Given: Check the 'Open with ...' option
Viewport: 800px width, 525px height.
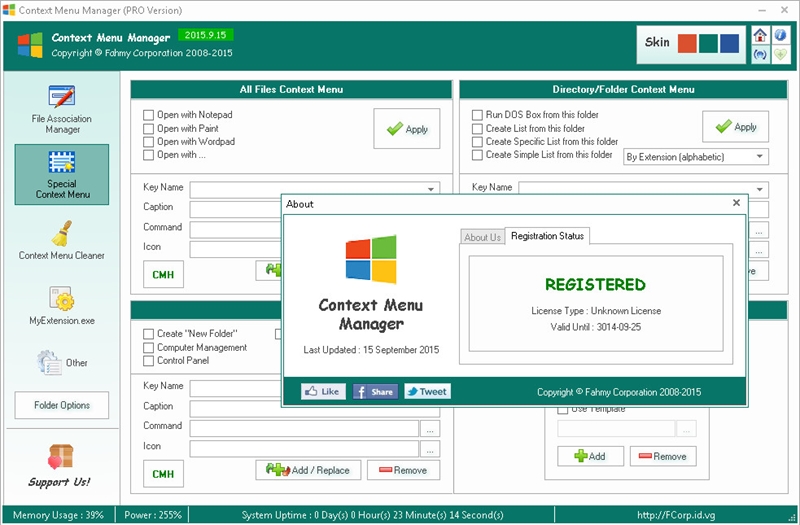Looking at the screenshot, I should click(148, 155).
